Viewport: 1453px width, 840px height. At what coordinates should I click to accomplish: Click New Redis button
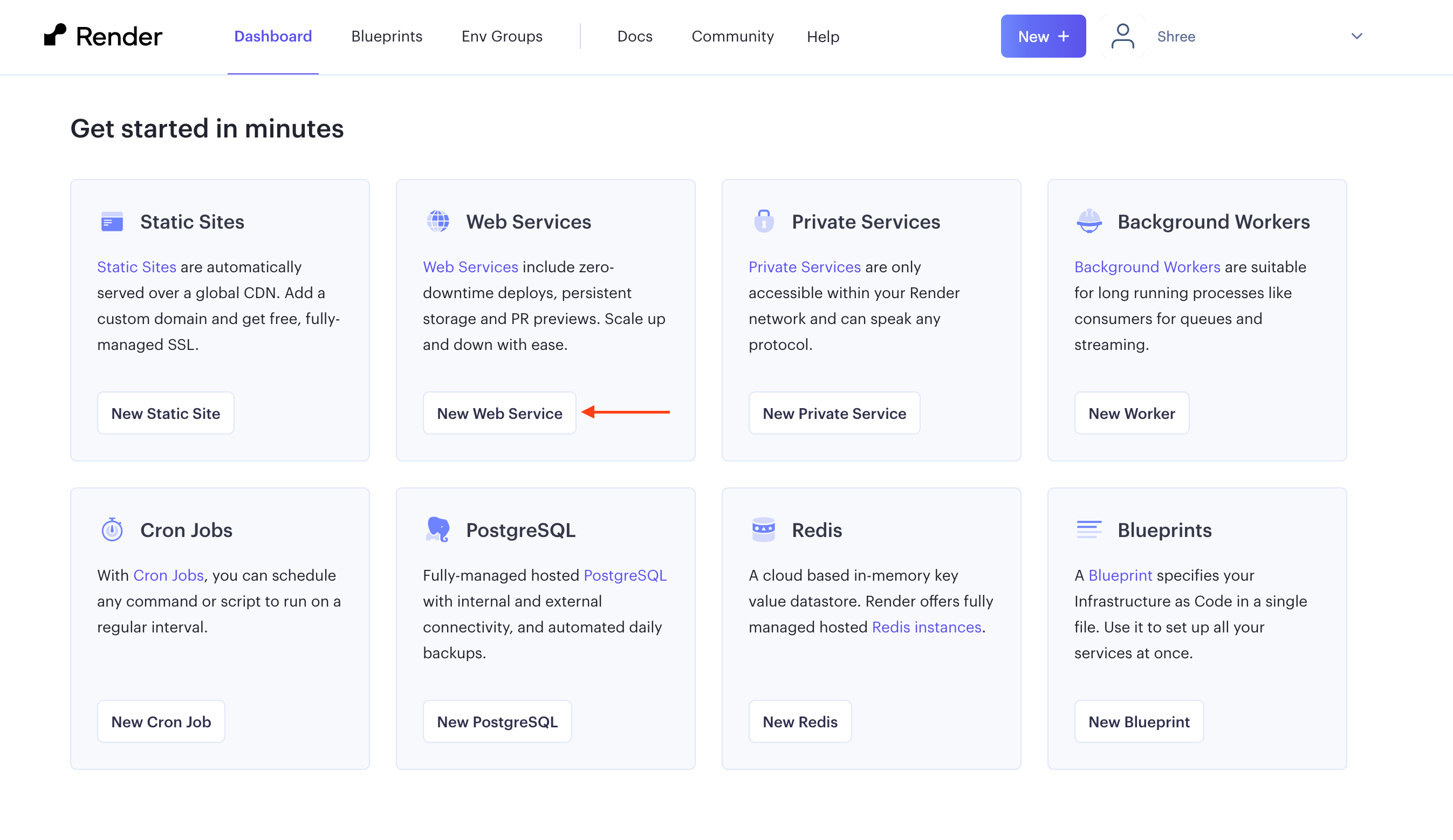pyautogui.click(x=800, y=721)
